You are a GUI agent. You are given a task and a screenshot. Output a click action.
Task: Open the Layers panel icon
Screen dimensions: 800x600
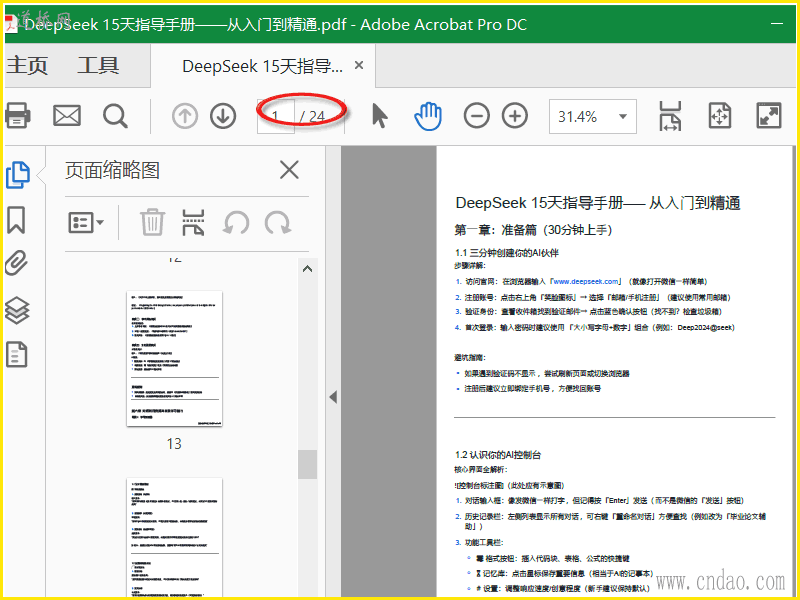tap(17, 310)
